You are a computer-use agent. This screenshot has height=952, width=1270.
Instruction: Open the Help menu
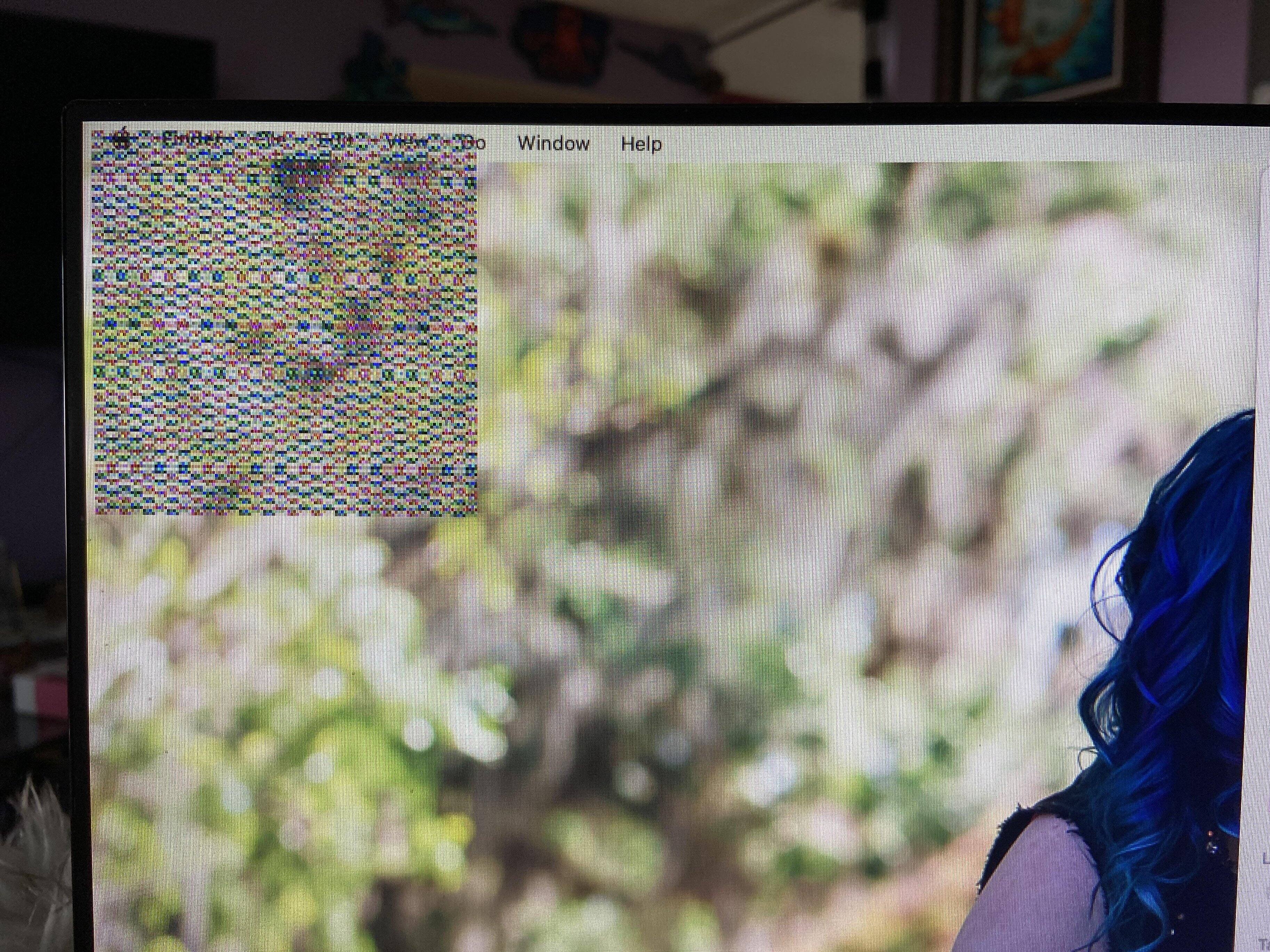pyautogui.click(x=641, y=144)
